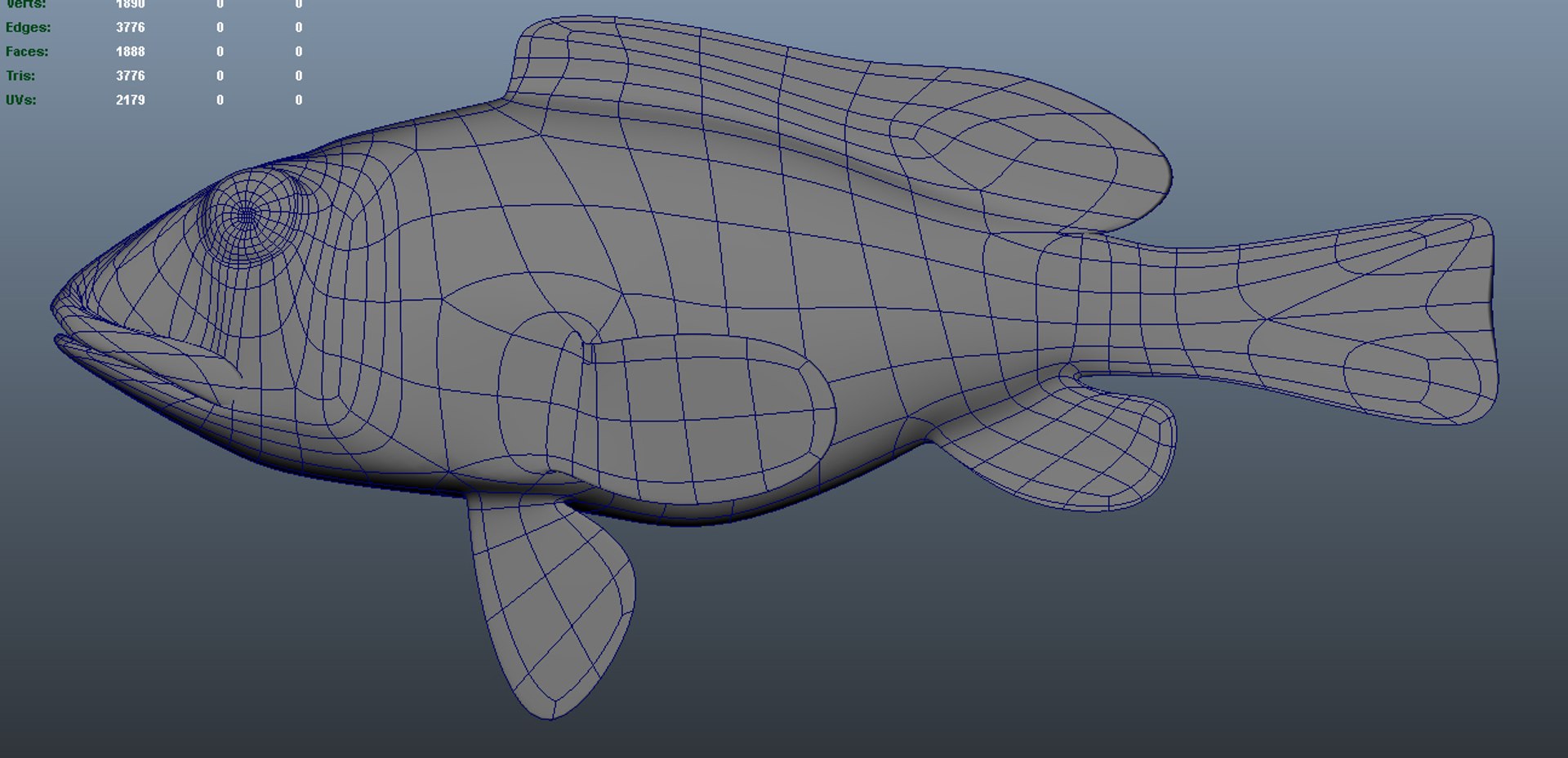
Task: Click the Edges count value 3776
Action: click(130, 27)
